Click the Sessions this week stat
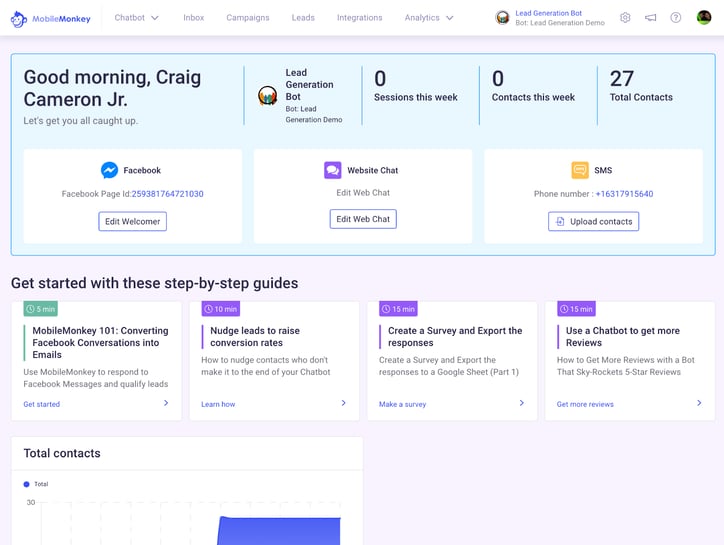Image resolution: width=724 pixels, height=545 pixels. (x=416, y=86)
